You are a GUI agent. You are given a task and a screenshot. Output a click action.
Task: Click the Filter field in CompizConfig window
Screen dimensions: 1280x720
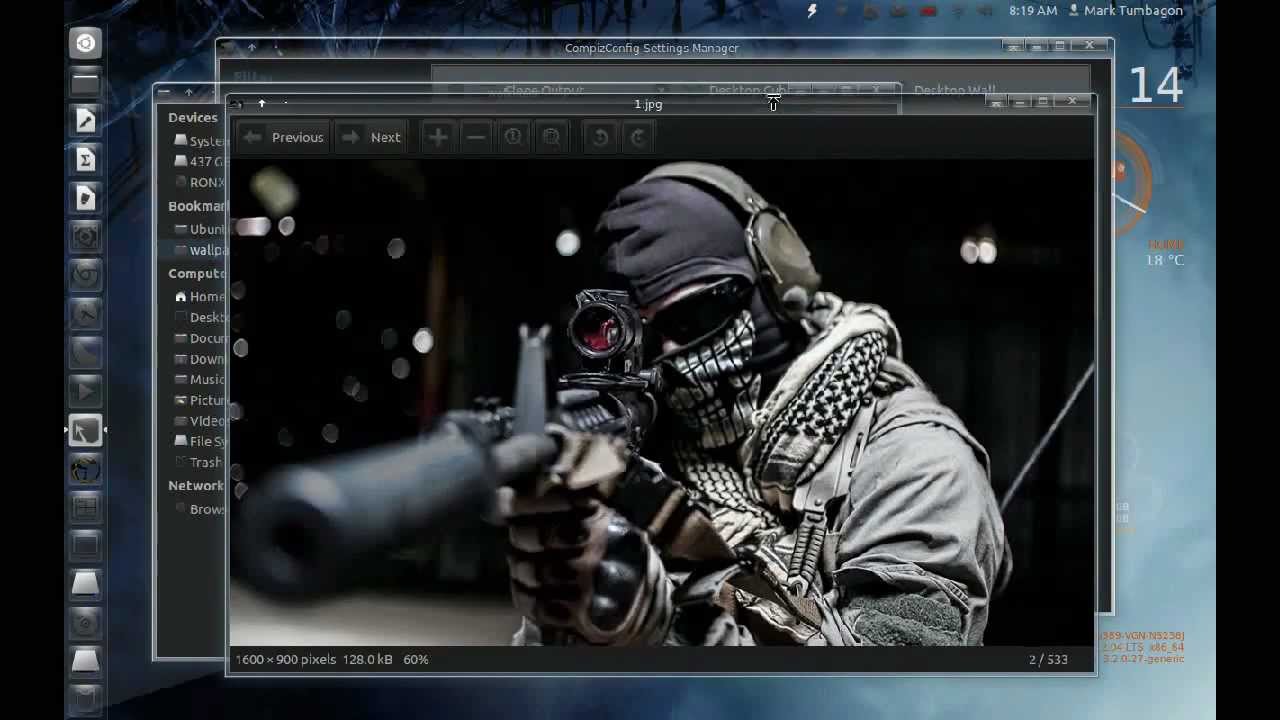(253, 76)
